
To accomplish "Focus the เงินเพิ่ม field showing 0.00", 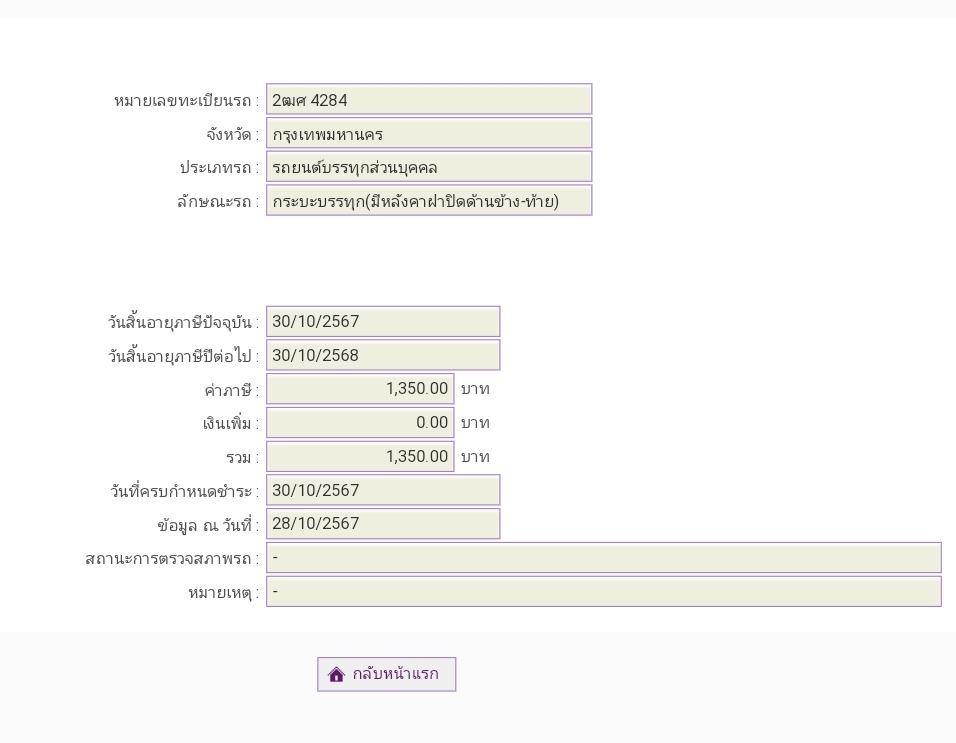I will coord(360,423).
